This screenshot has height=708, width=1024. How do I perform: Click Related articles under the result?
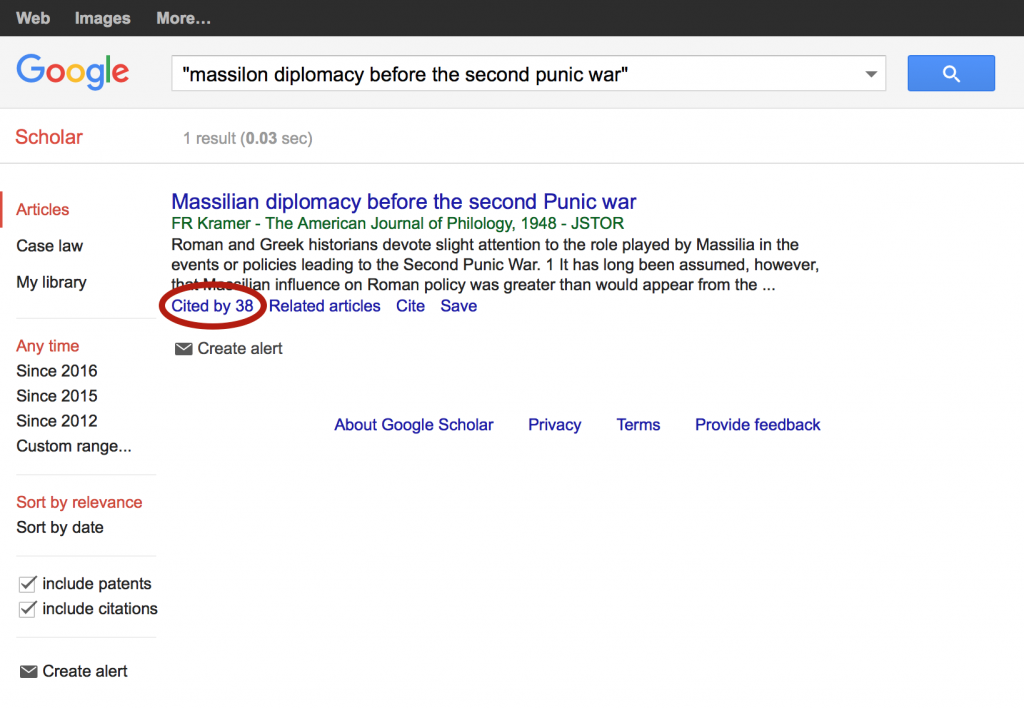[x=324, y=306]
